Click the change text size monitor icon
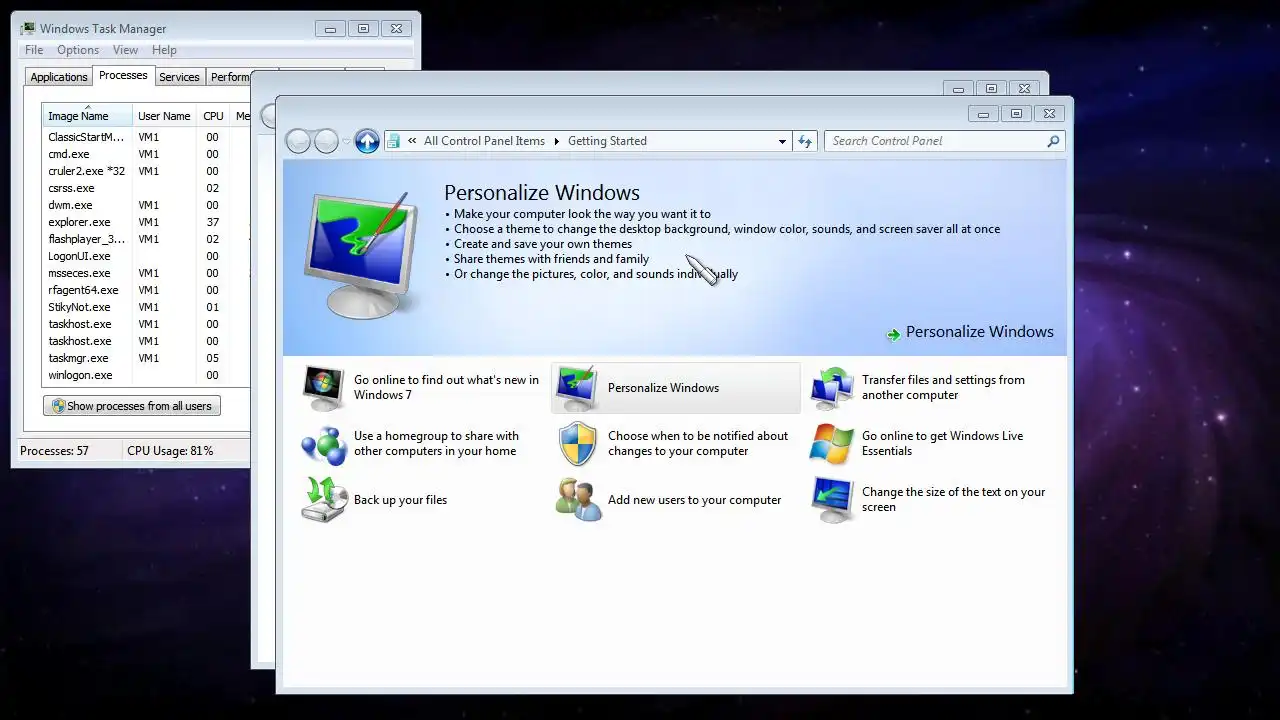Image resolution: width=1280 pixels, height=720 pixels. tap(832, 500)
